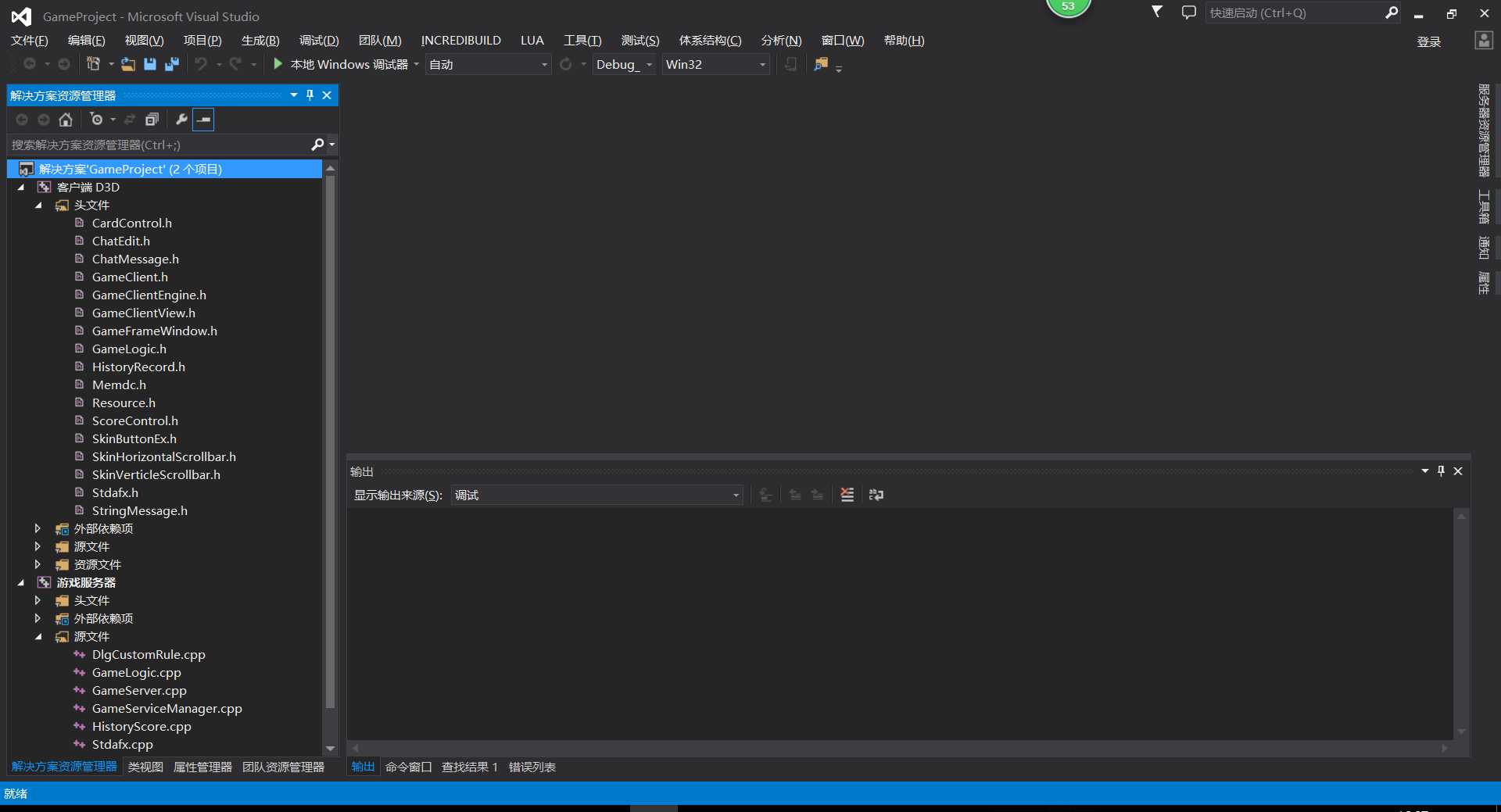The width and height of the screenshot is (1501, 812).
Task: Switch to the 命令窗口 tab
Action: click(x=408, y=767)
